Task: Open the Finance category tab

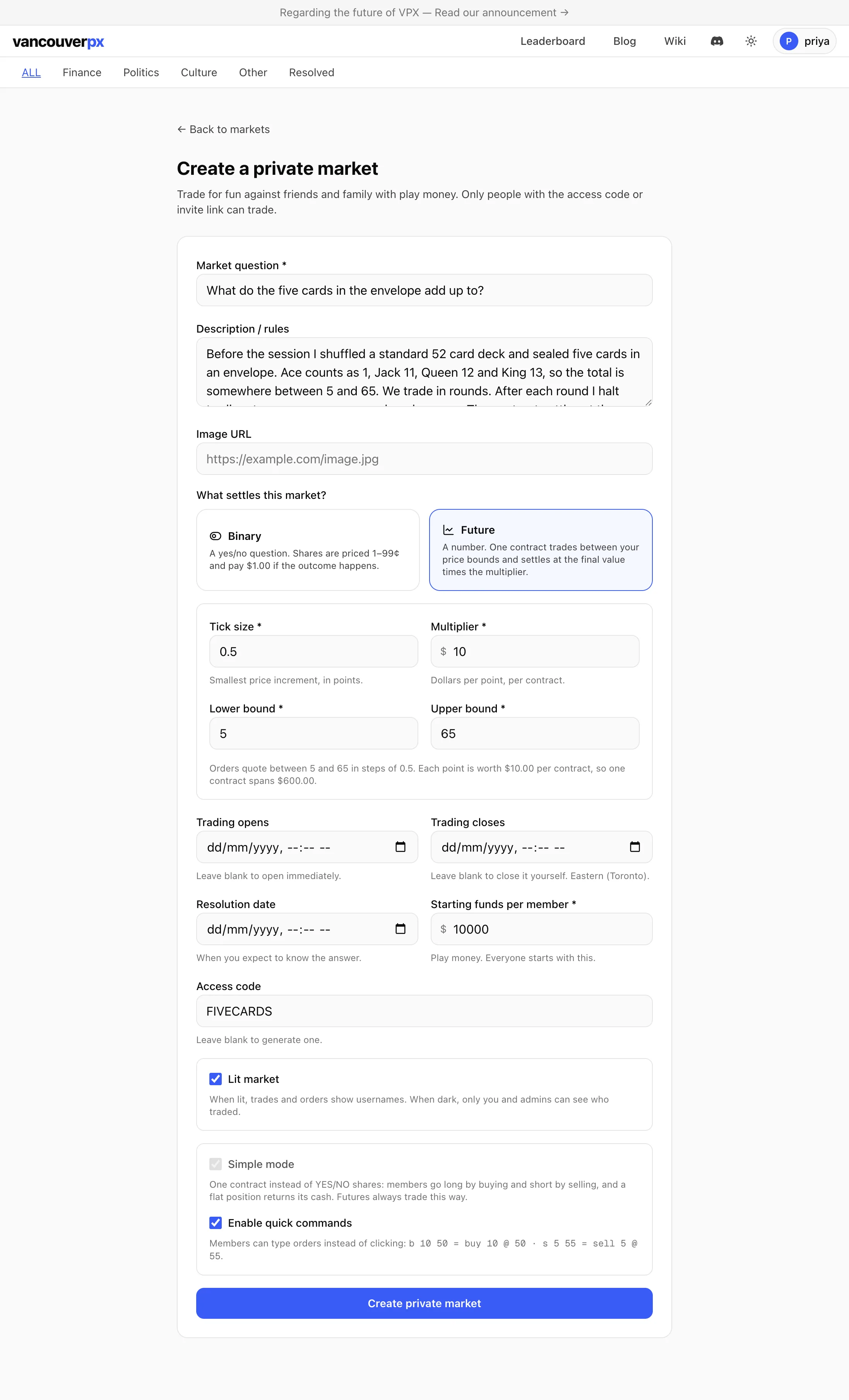Action: coord(82,72)
